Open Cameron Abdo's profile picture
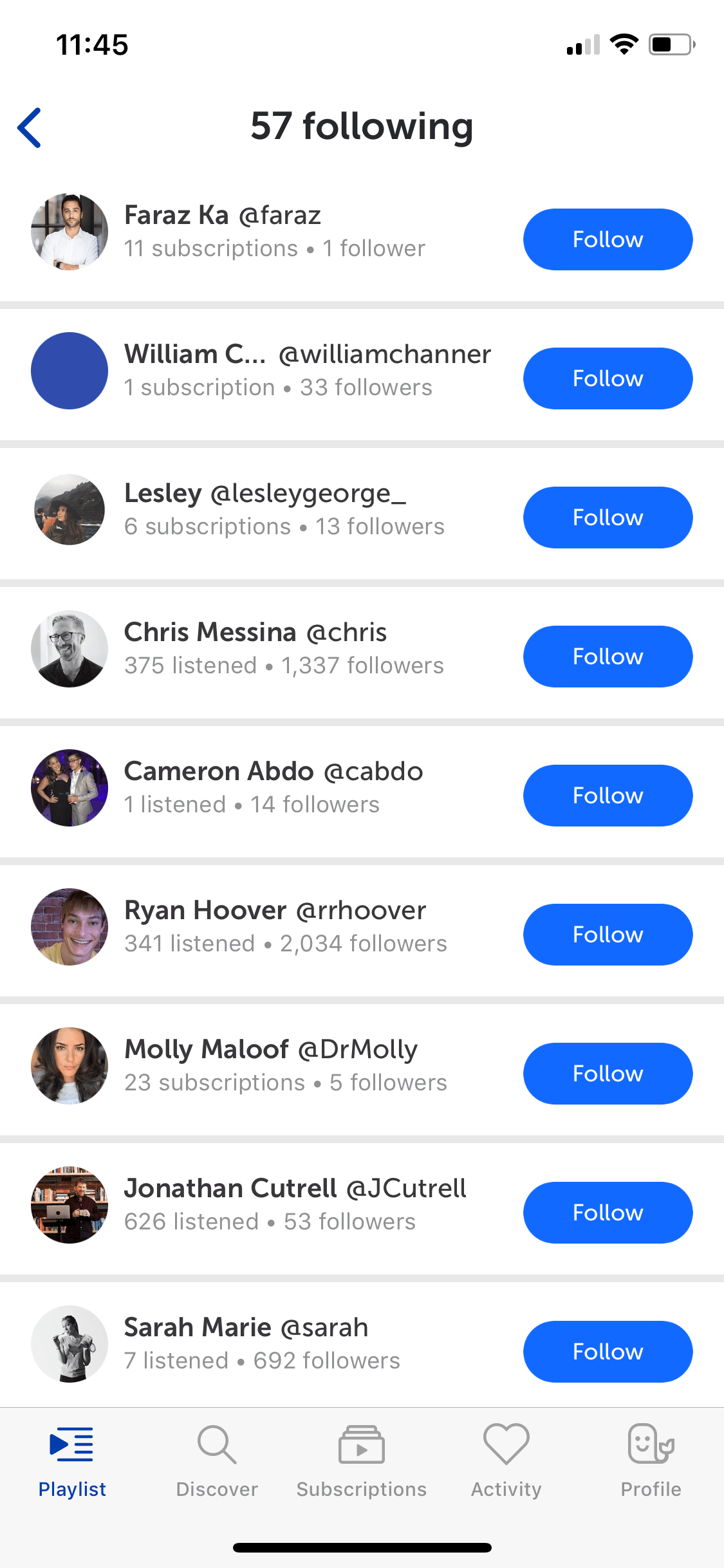This screenshot has height=1568, width=724. pos(70,788)
